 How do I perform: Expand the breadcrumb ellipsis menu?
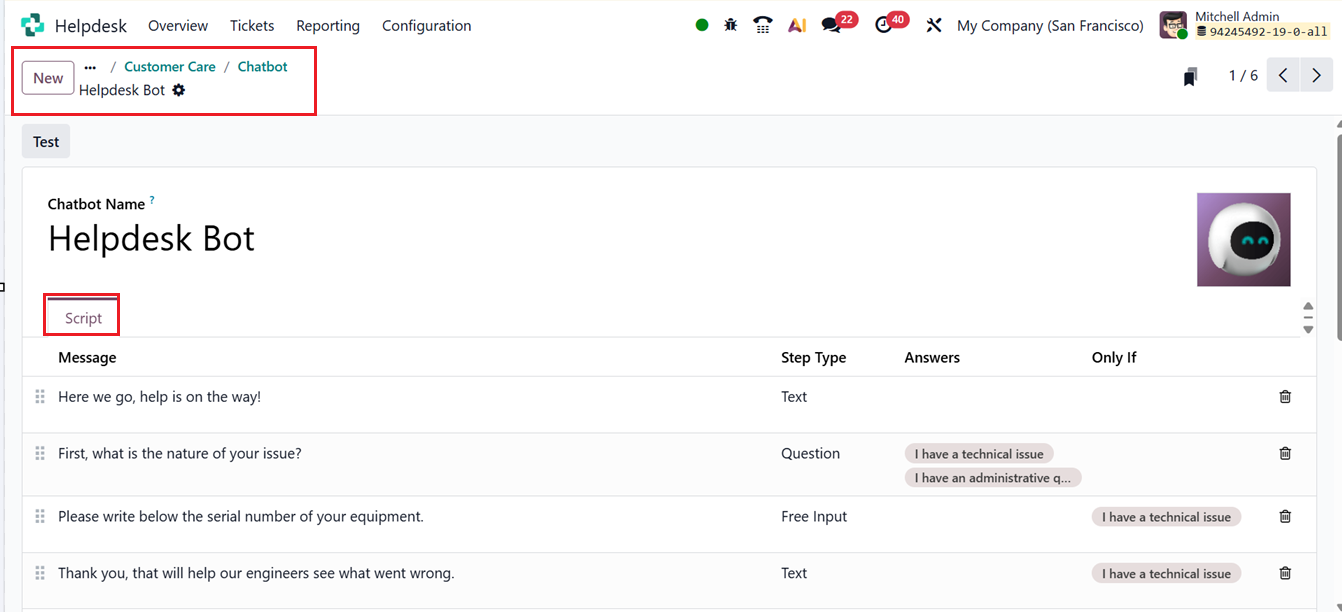(90, 67)
